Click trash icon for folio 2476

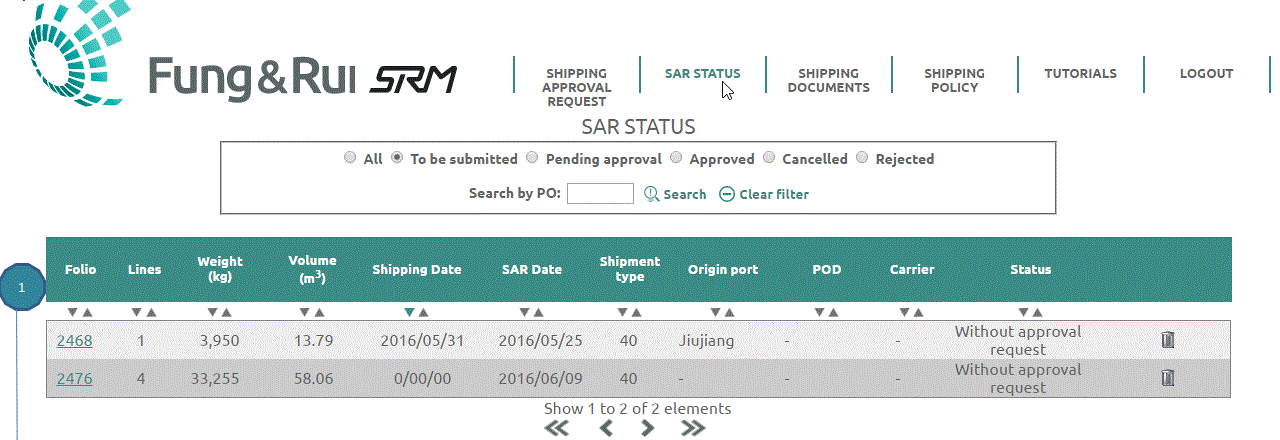pos(1167,378)
